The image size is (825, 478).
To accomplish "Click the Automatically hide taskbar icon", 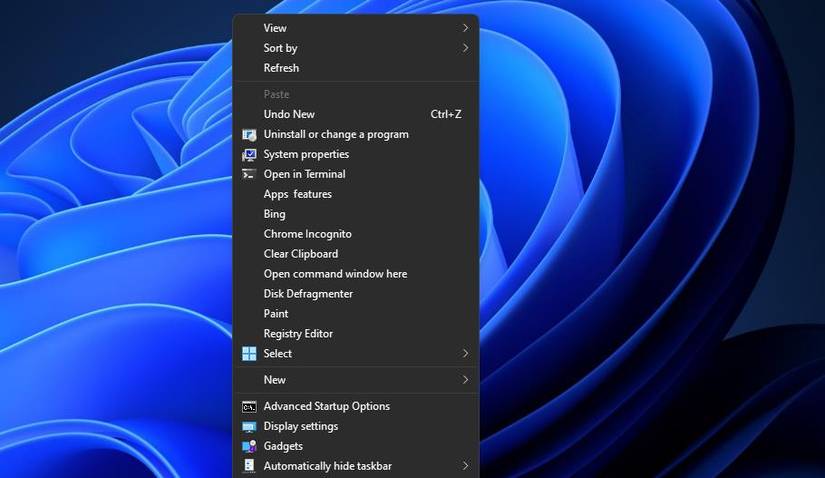I will coord(249,466).
